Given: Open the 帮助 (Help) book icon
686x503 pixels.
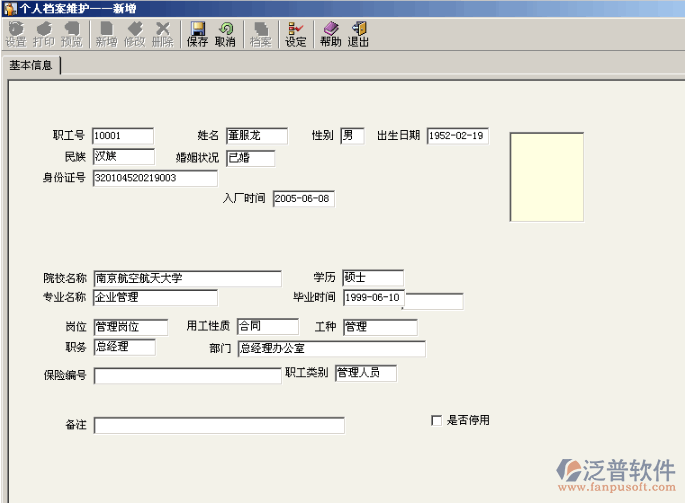Looking at the screenshot, I should (x=330, y=34).
